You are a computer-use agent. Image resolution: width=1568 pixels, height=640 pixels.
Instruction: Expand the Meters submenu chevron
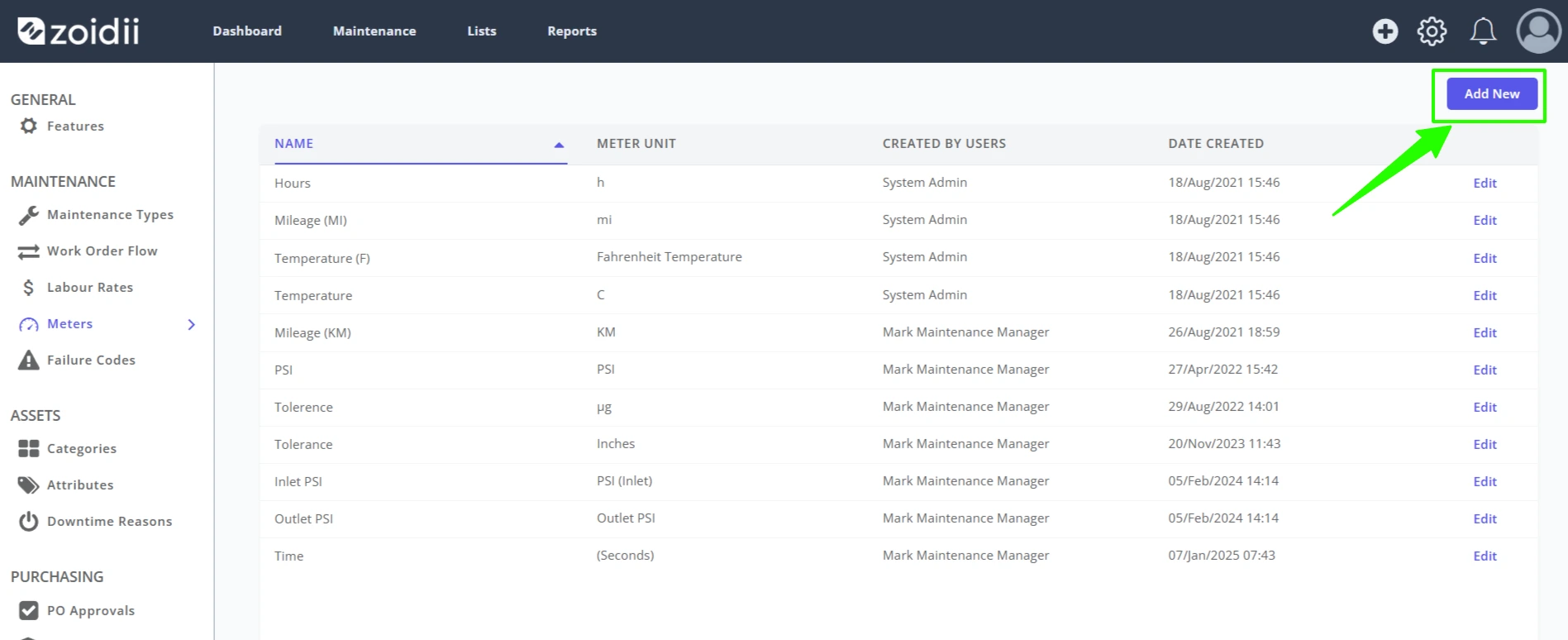pos(192,324)
